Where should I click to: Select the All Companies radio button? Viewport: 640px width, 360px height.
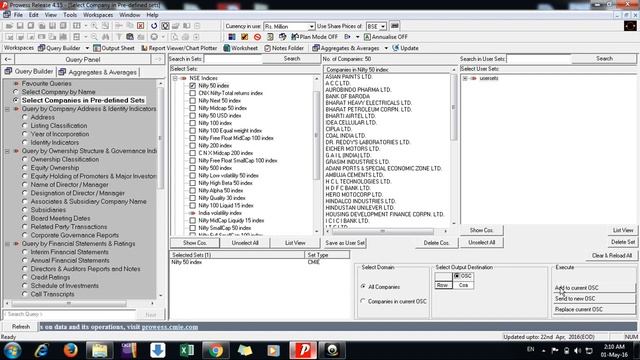[x=363, y=287]
